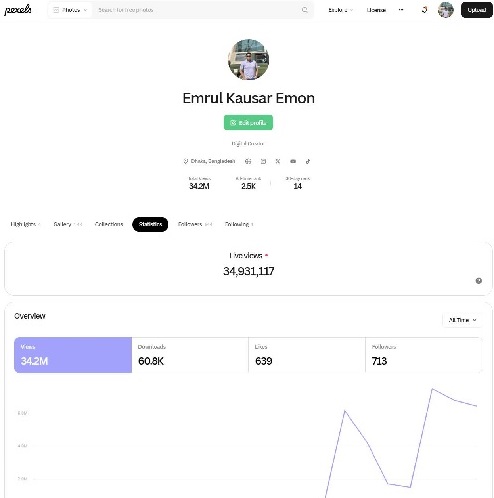Switch to the Statistics tab
The image size is (494, 498).
(x=150, y=224)
